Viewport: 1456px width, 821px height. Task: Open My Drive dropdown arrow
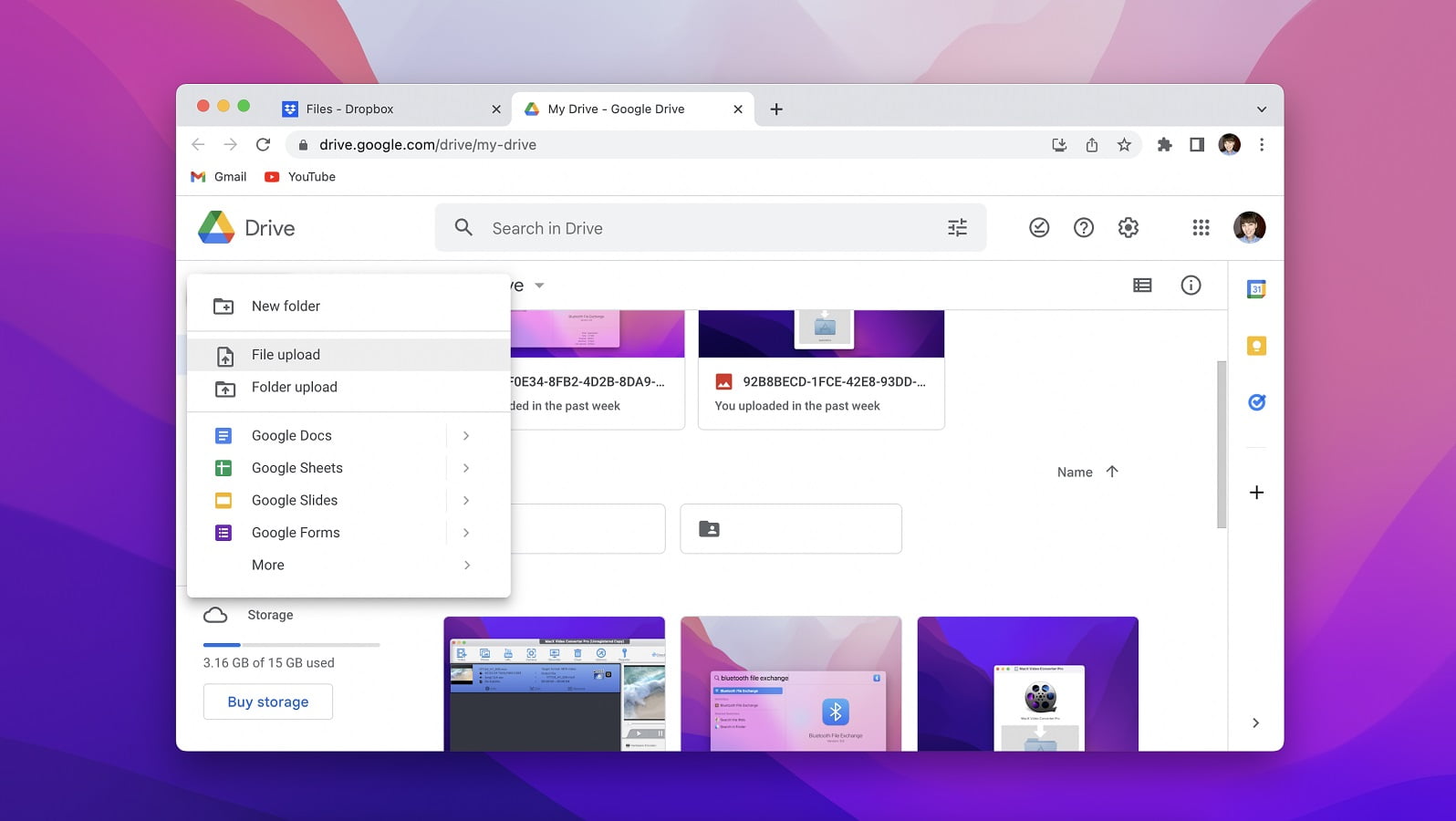coord(539,286)
